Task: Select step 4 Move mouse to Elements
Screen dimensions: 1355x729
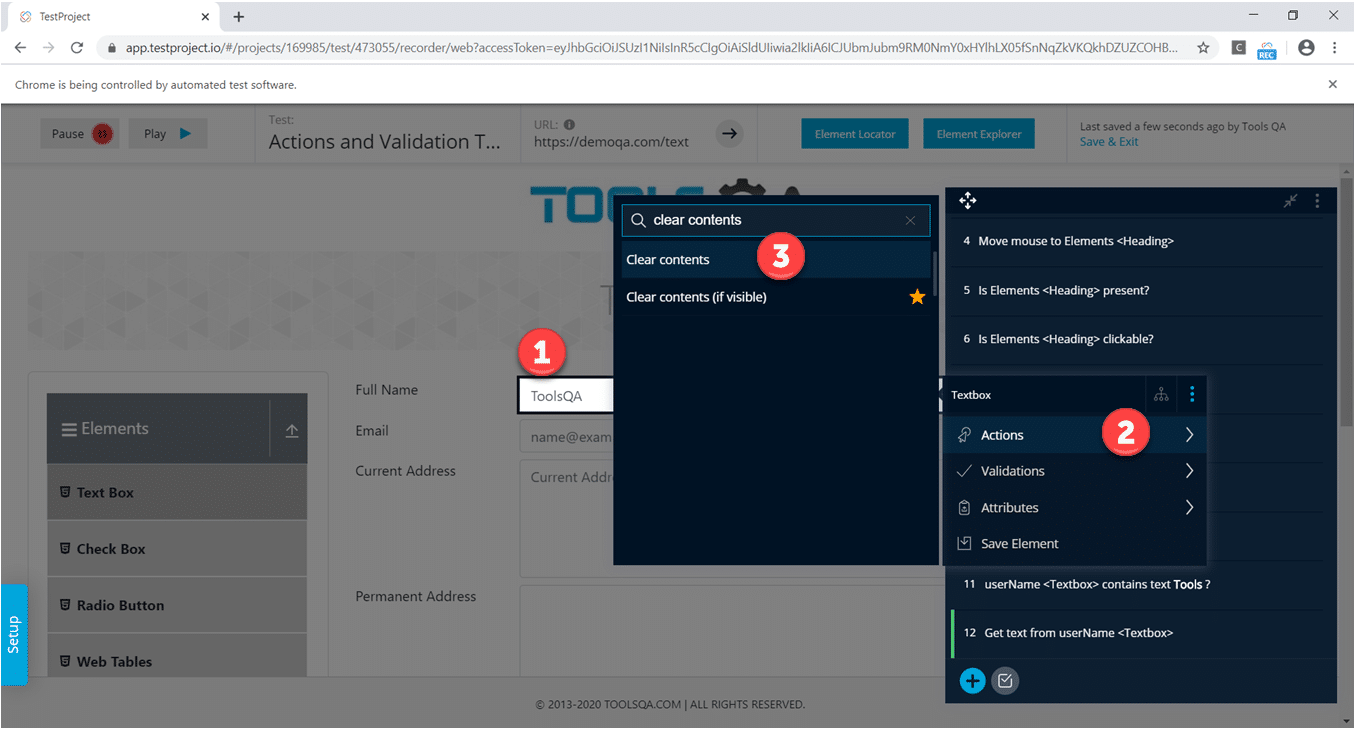Action: (x=1135, y=241)
